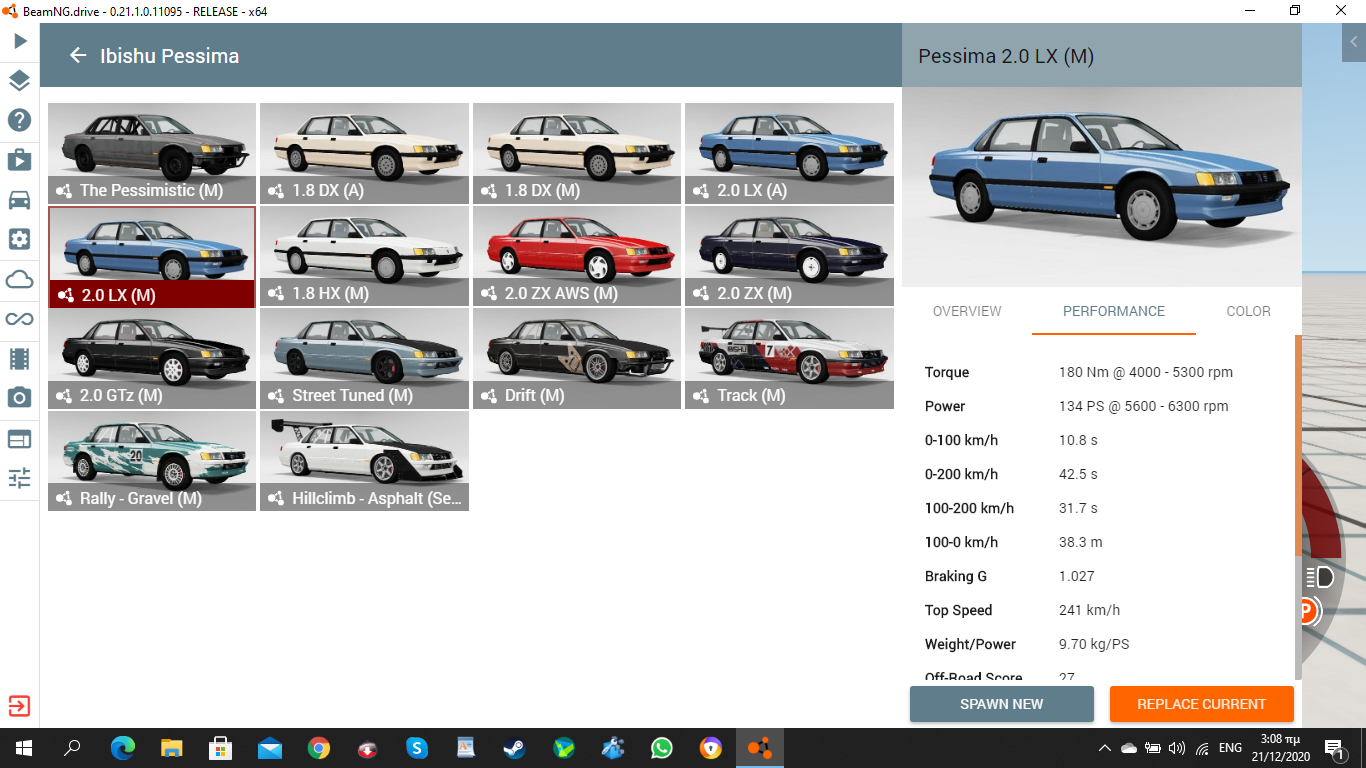1366x768 pixels.
Task: Click the large Pessima 2.0 LX preview image
Action: pos(1102,187)
